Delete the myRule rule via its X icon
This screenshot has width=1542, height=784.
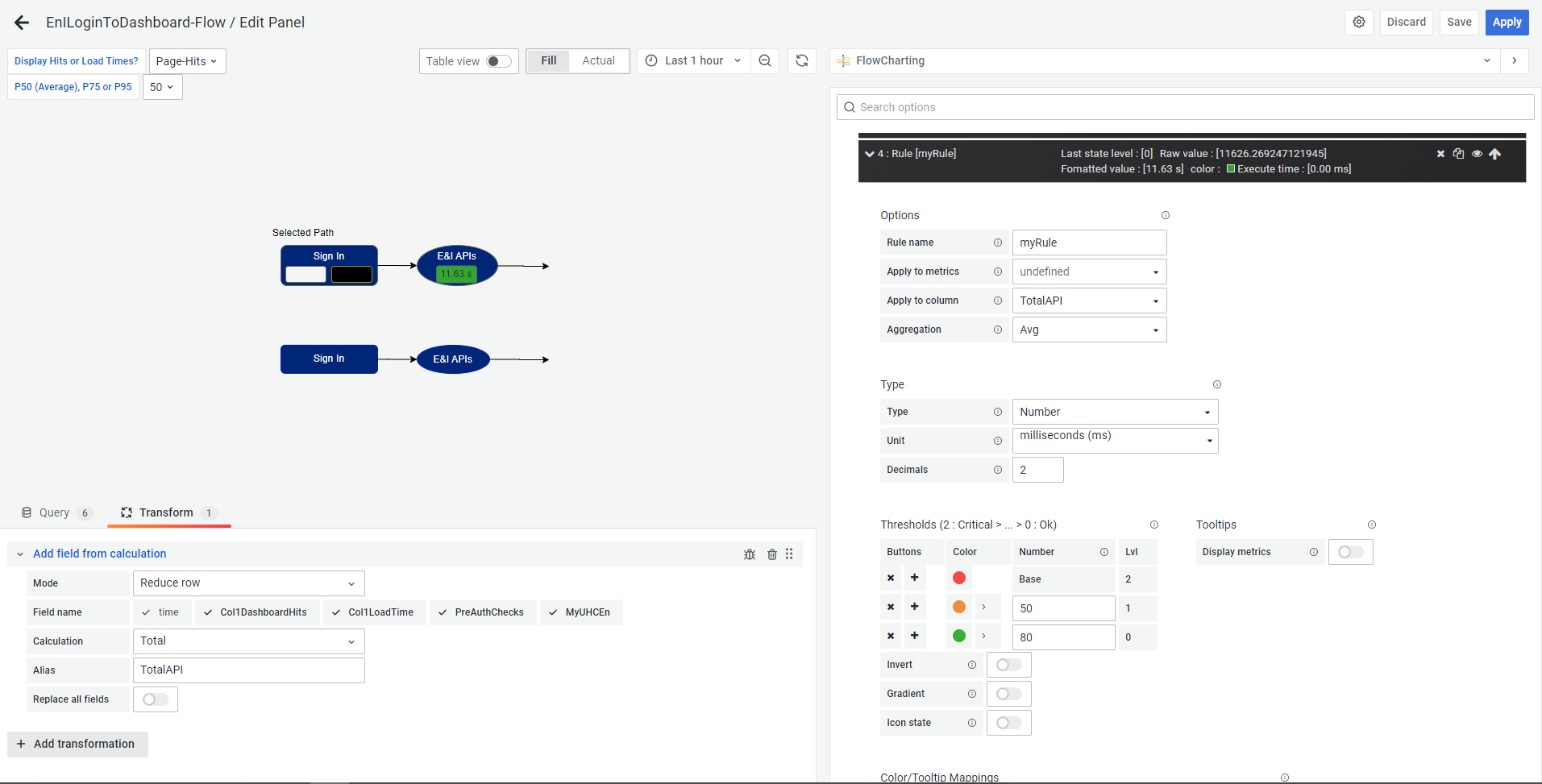(1440, 153)
